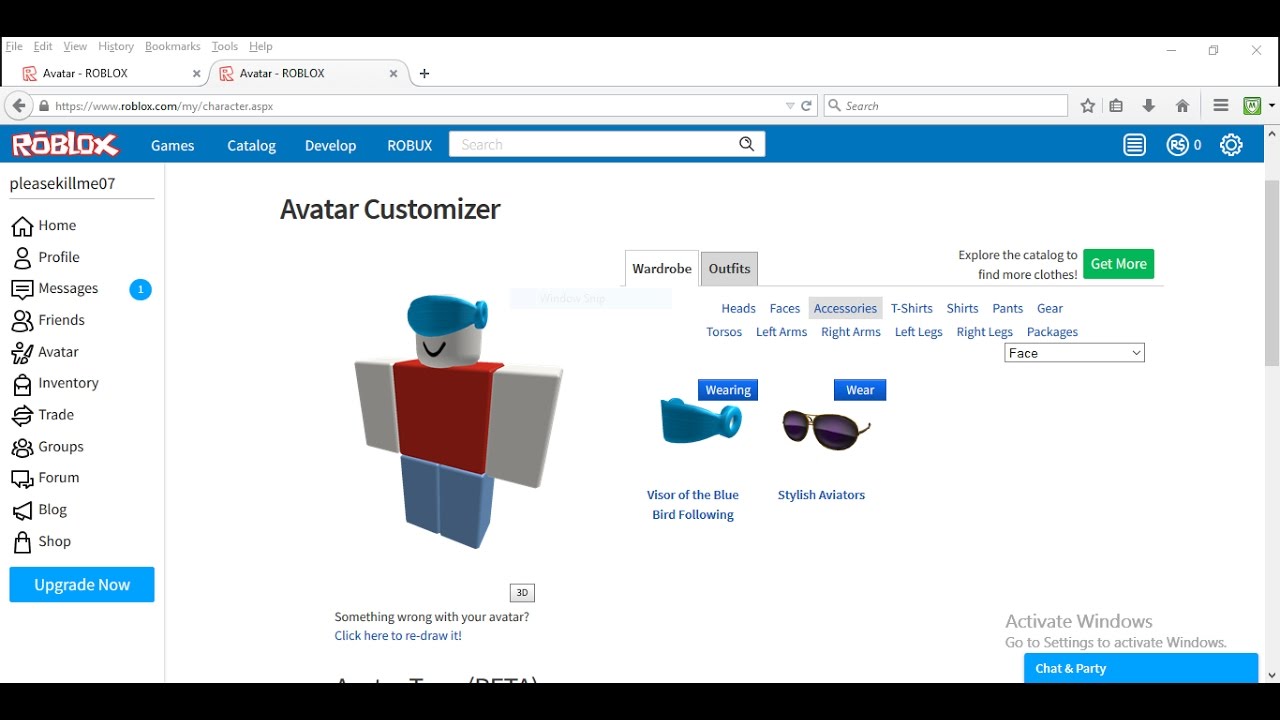
Task: Open the Home sidebar icon
Action: point(22,226)
